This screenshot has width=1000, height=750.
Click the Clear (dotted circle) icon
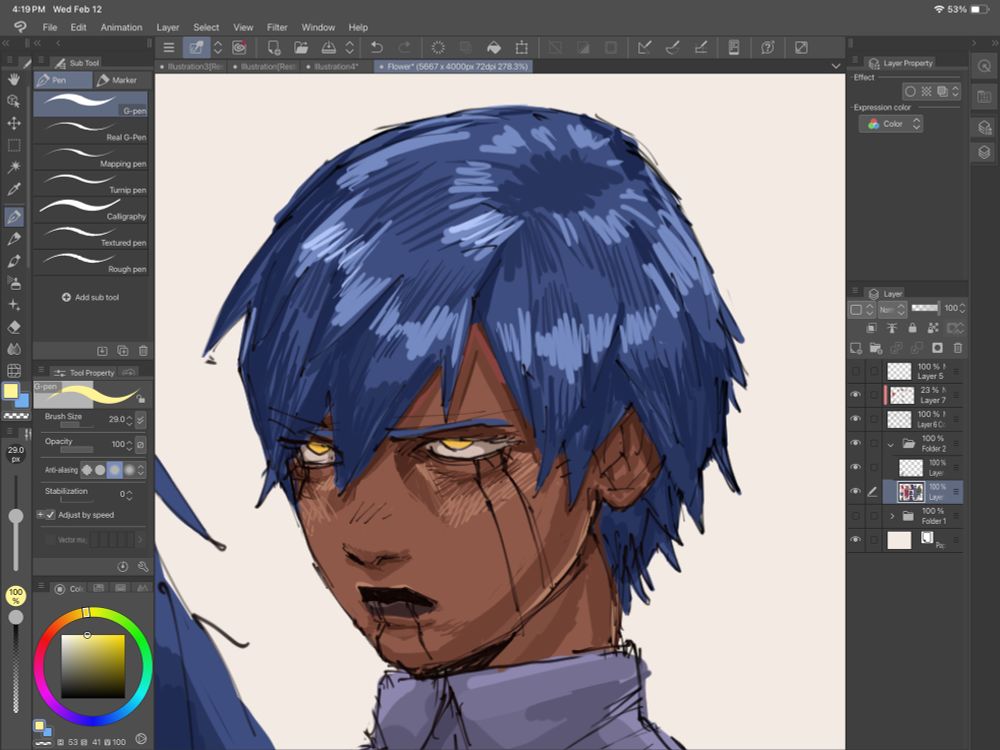[438, 47]
